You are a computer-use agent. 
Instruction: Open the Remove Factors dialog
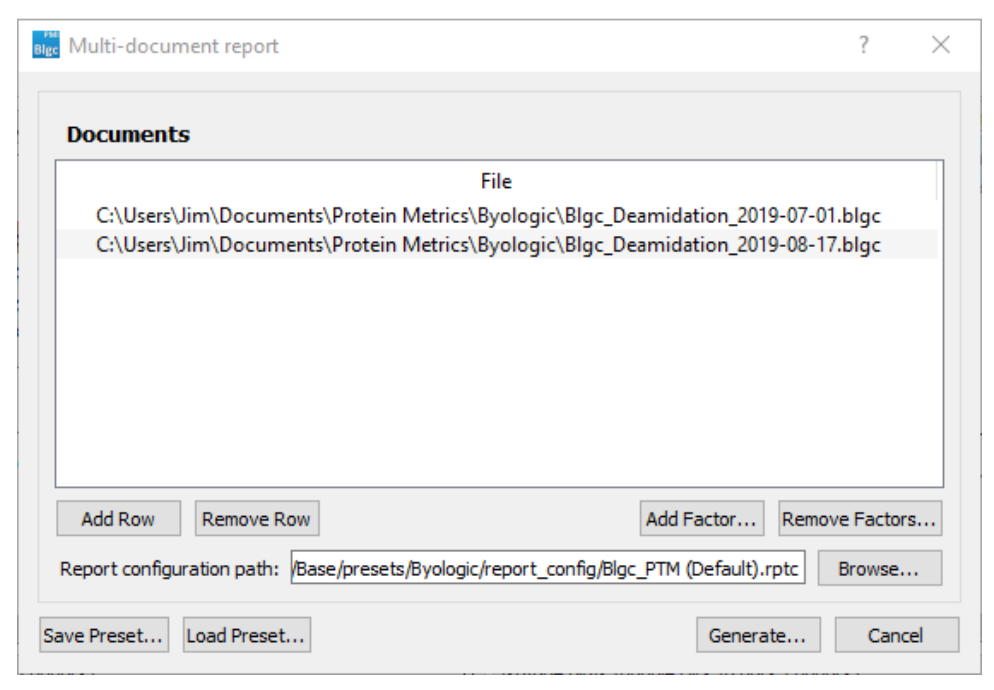860,519
